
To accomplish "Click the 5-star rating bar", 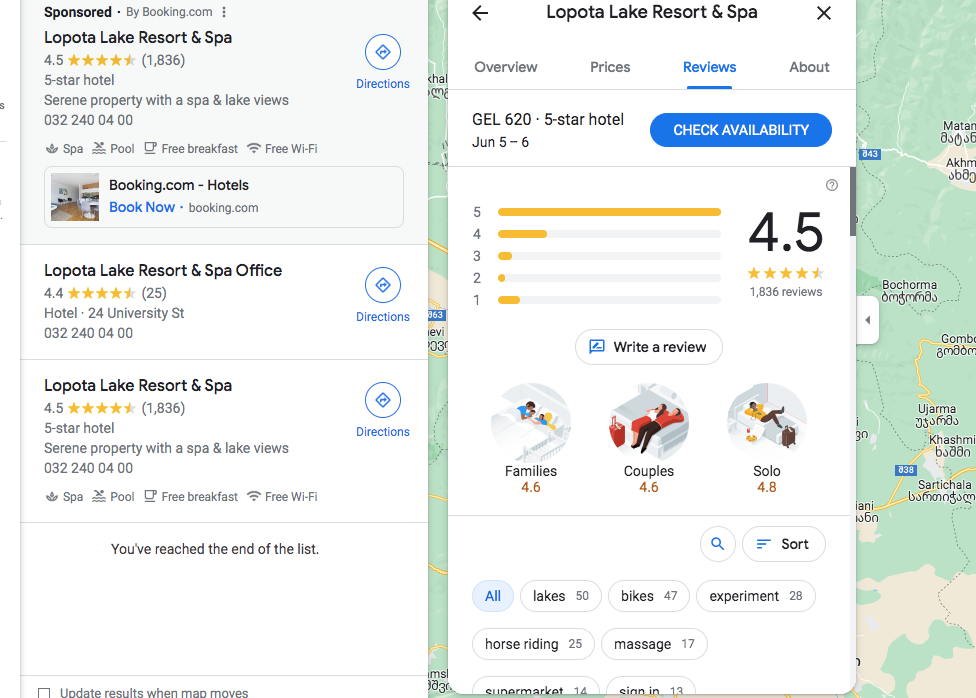I will 609,212.
